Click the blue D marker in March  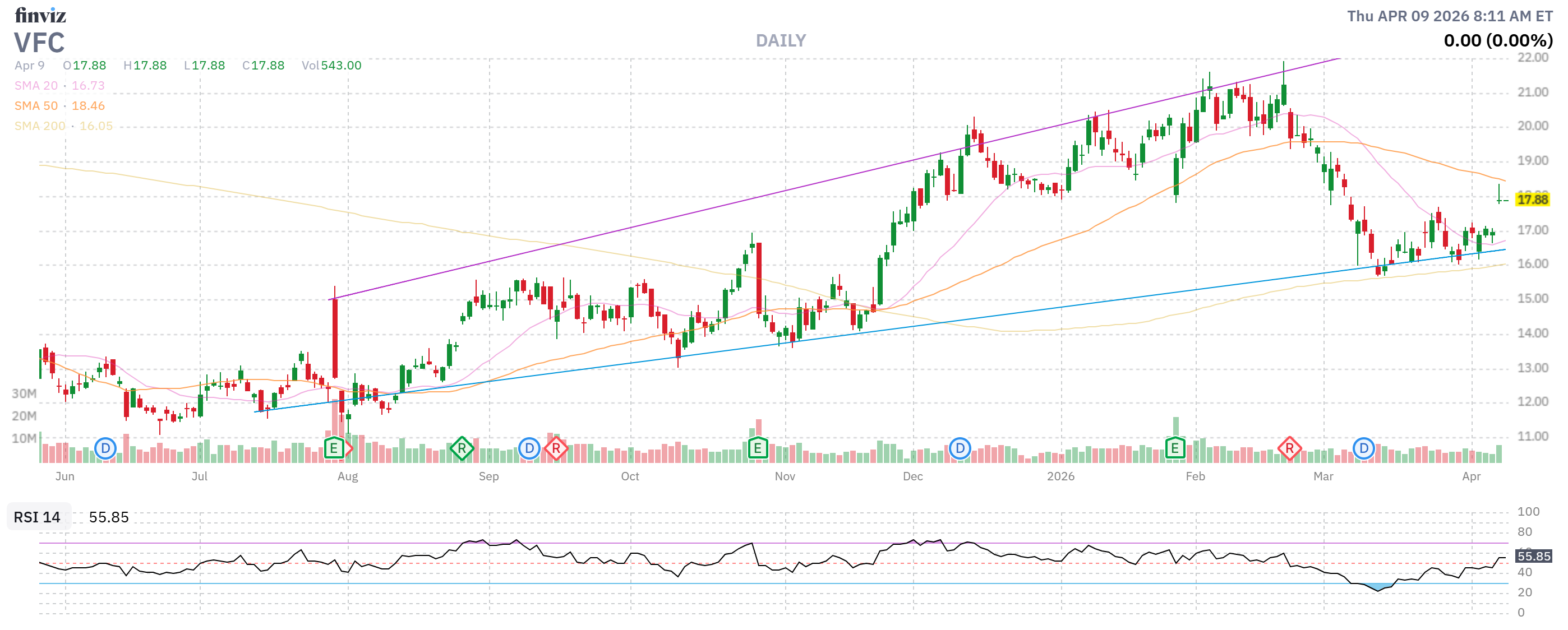(1364, 450)
